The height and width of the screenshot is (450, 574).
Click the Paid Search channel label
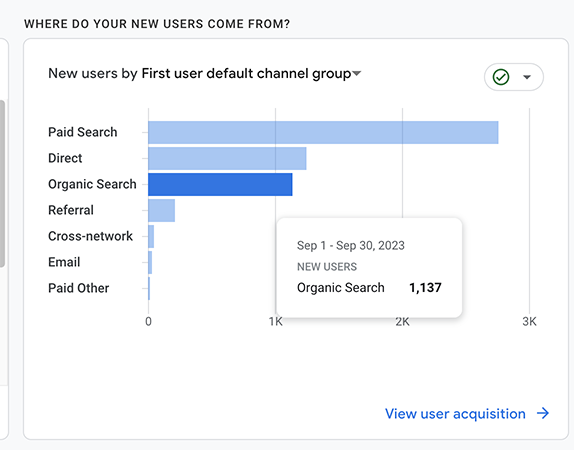pos(83,132)
